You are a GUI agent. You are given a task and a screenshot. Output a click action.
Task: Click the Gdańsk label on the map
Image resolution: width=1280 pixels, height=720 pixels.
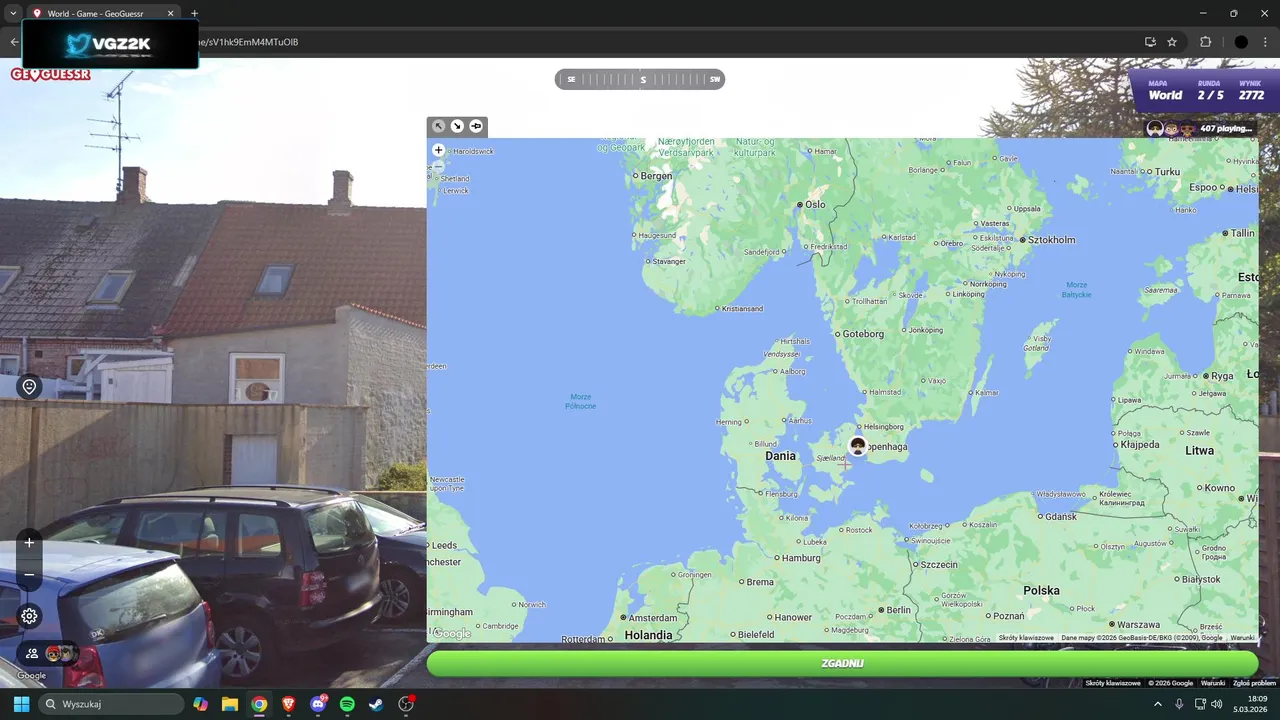(1060, 517)
